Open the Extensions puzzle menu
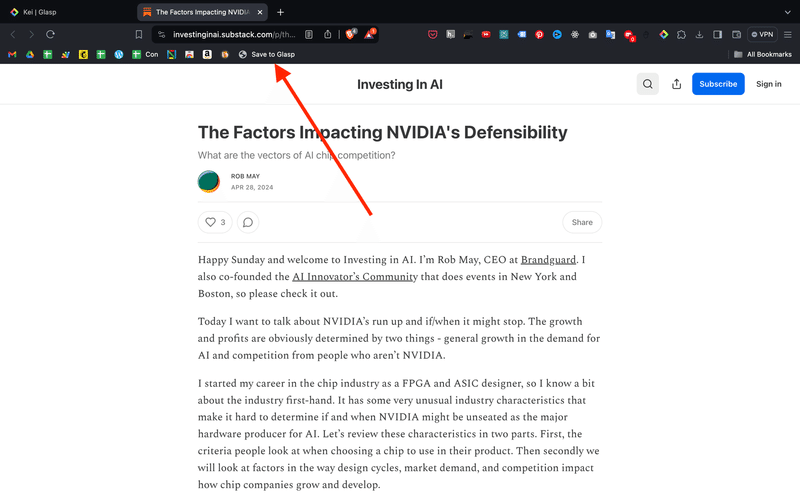 [x=682, y=34]
